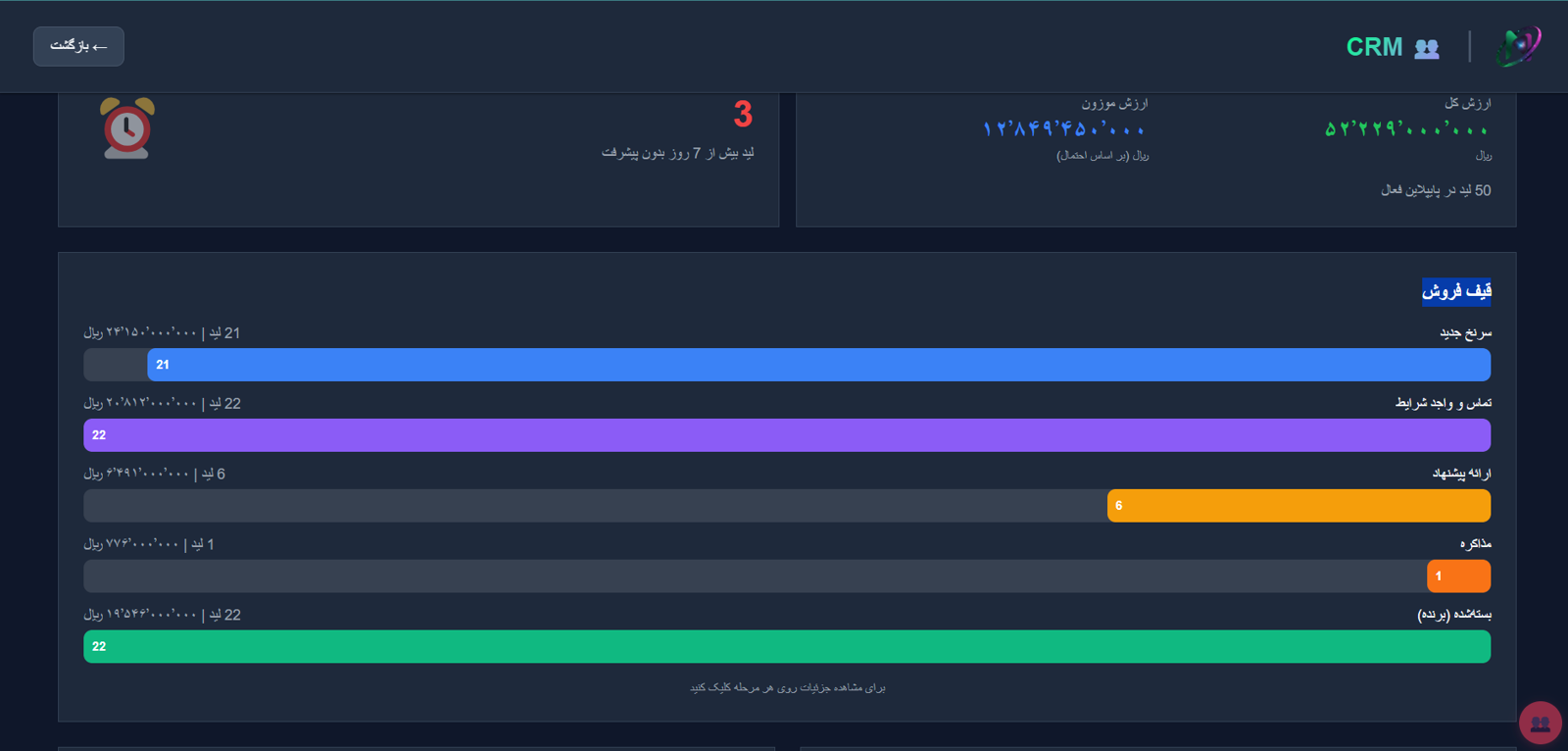Open the orange 'مذاکره' bar showing 1
The image size is (1568, 751).
[x=1459, y=576]
